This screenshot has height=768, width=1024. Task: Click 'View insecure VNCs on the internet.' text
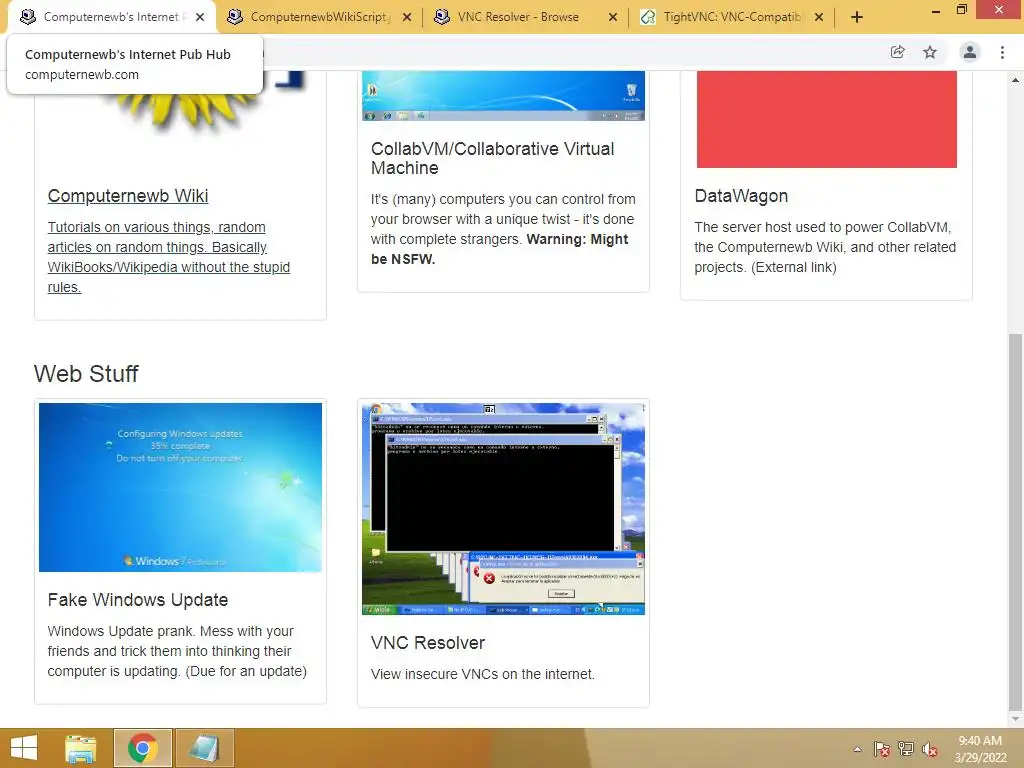(x=483, y=674)
